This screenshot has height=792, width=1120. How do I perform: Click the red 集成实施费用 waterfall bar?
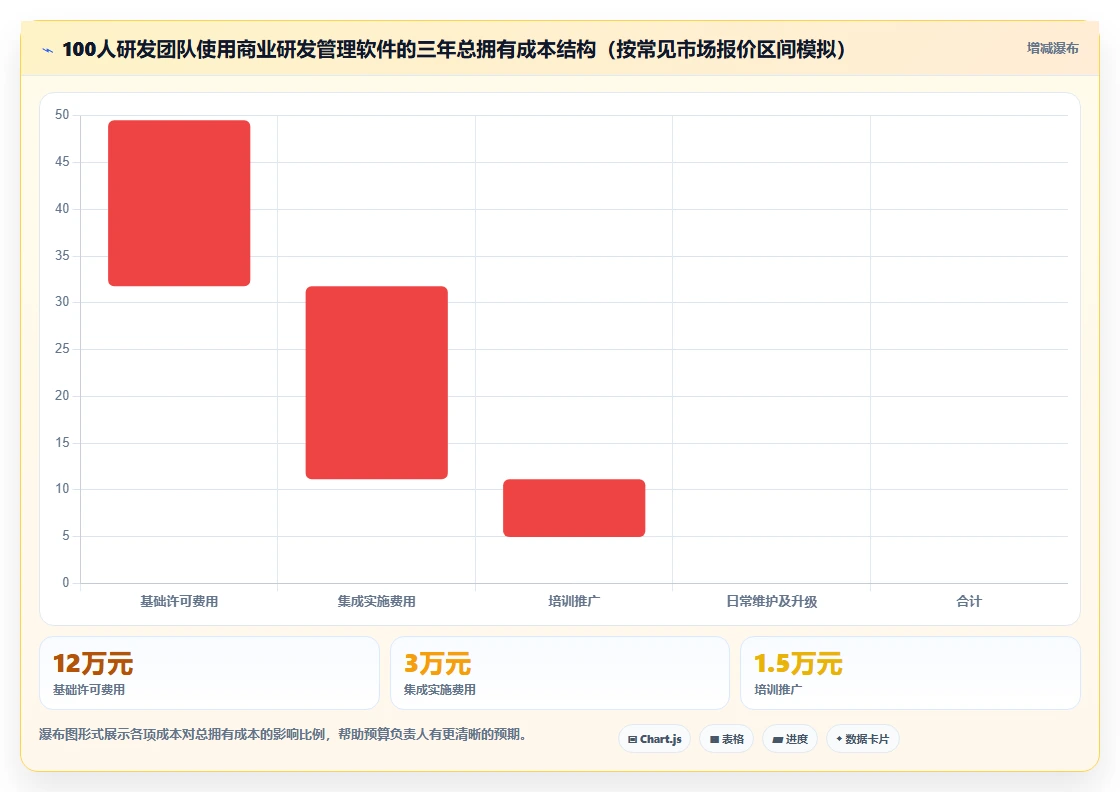(376, 383)
